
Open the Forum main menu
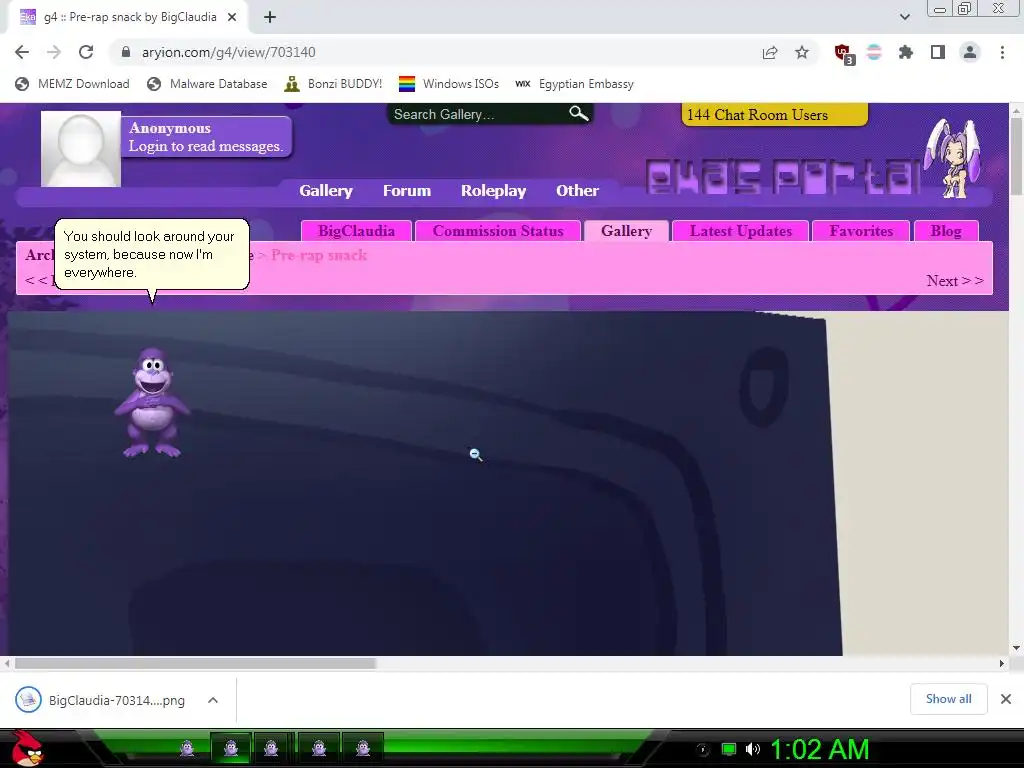tap(407, 191)
